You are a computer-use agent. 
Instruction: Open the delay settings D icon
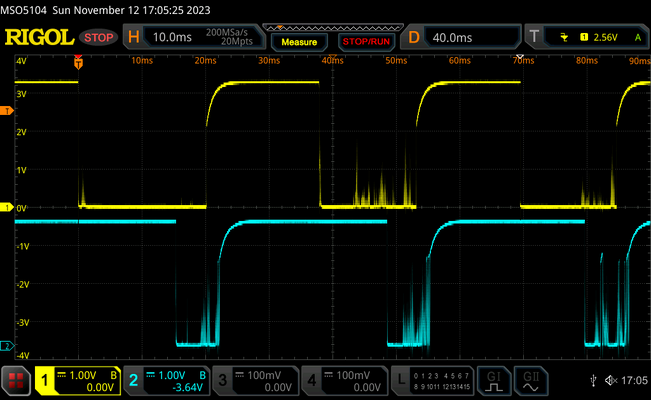(414, 37)
